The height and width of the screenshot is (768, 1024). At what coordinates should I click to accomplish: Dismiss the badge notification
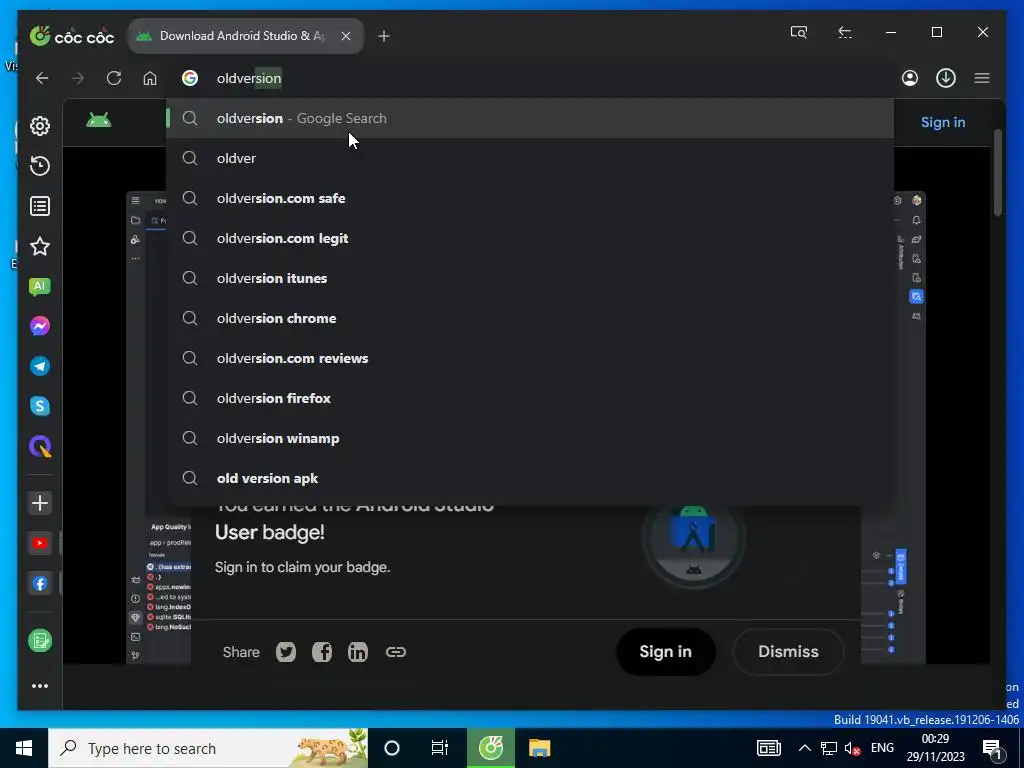[788, 652]
